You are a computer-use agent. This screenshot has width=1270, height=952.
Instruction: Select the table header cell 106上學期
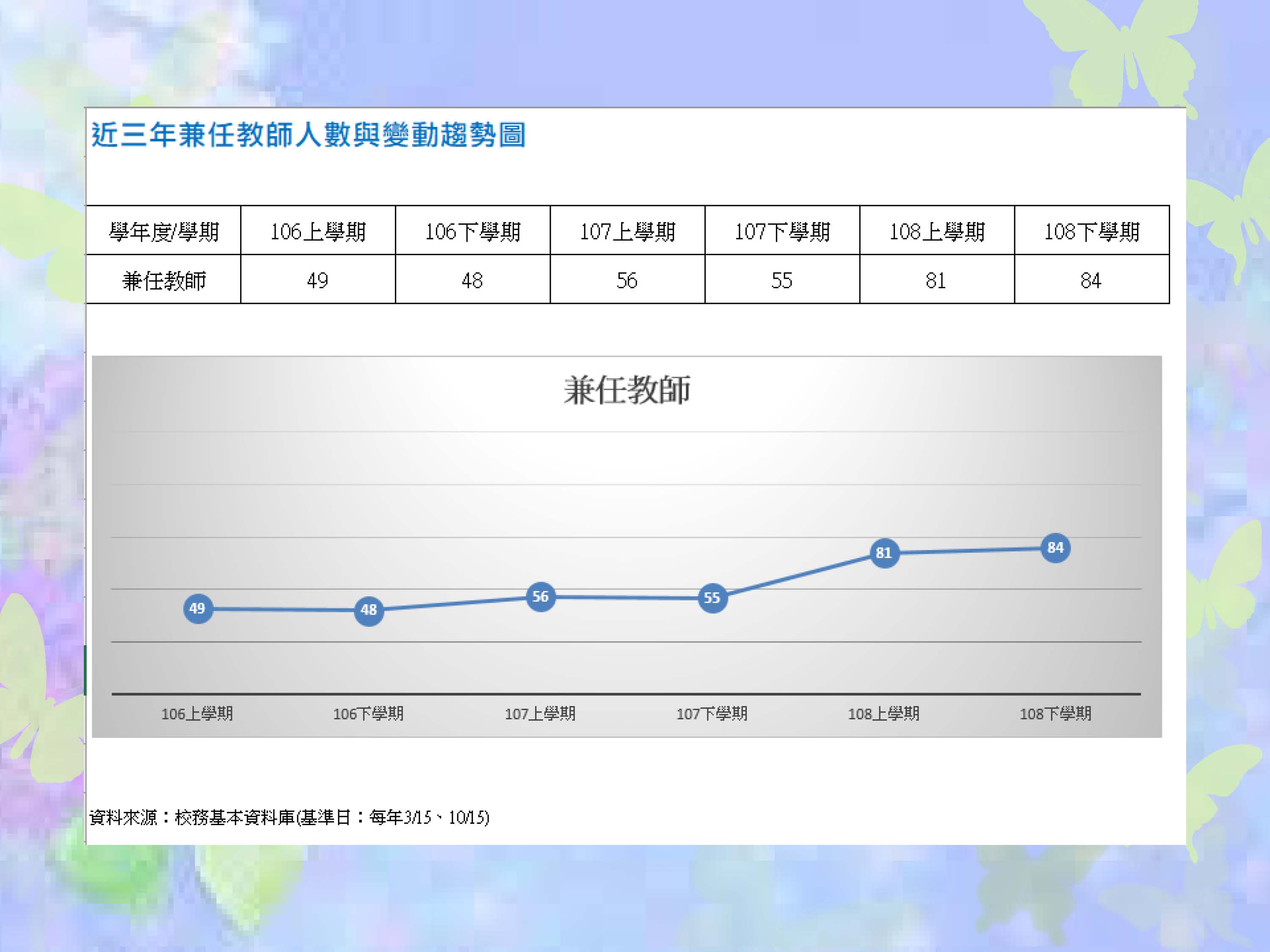pyautogui.click(x=318, y=230)
